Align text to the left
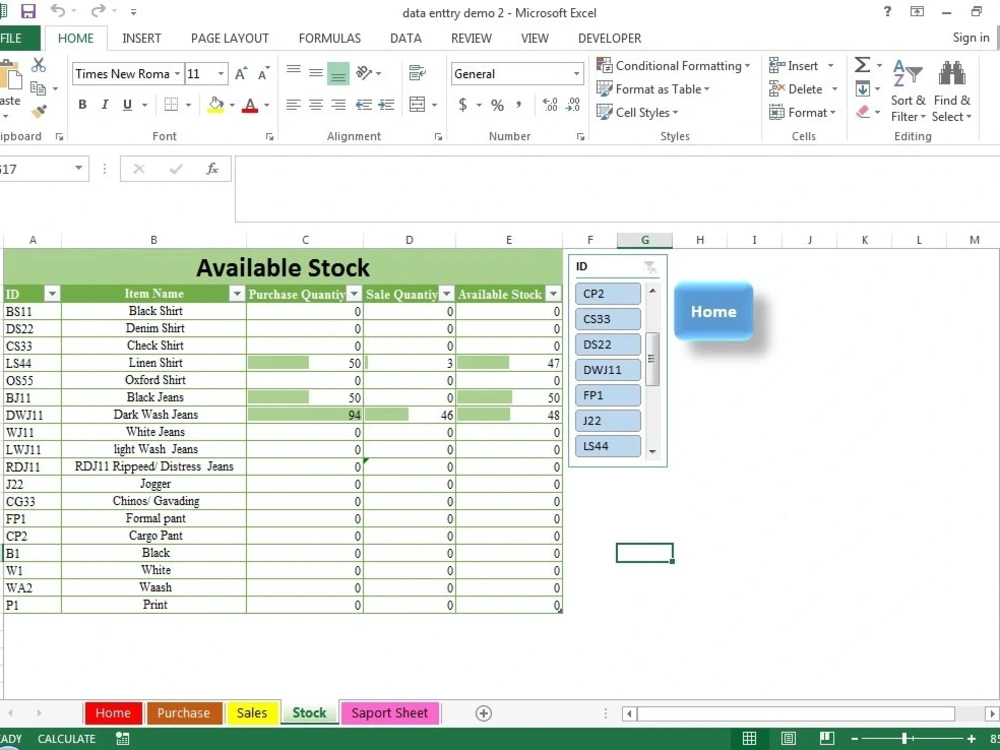Screen dimensions: 1000x750 click(x=293, y=105)
